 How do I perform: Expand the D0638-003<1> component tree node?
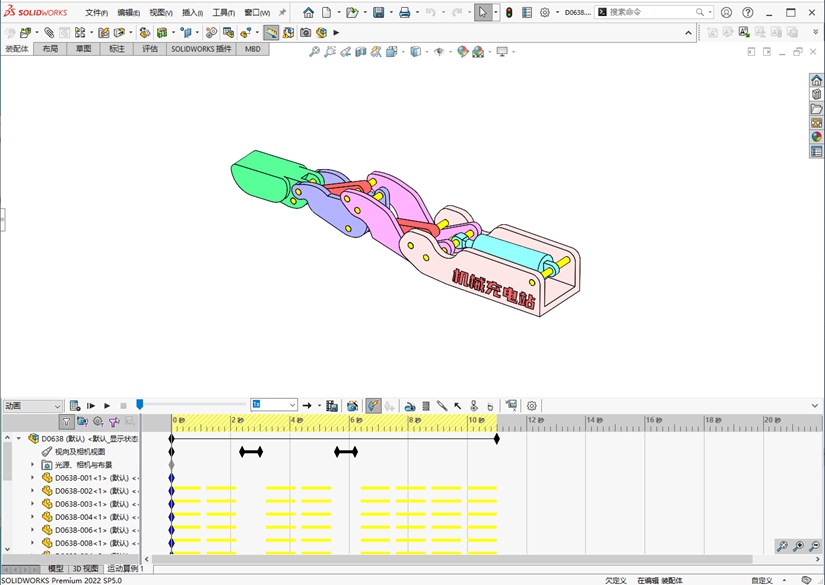(32, 504)
